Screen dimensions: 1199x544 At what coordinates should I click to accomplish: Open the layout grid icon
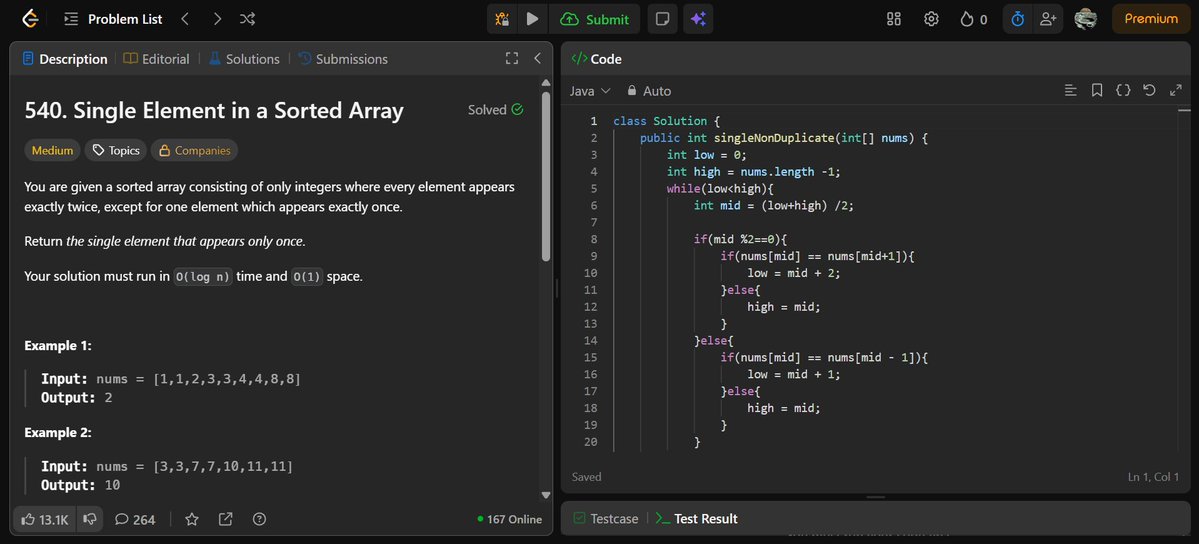tap(893, 19)
